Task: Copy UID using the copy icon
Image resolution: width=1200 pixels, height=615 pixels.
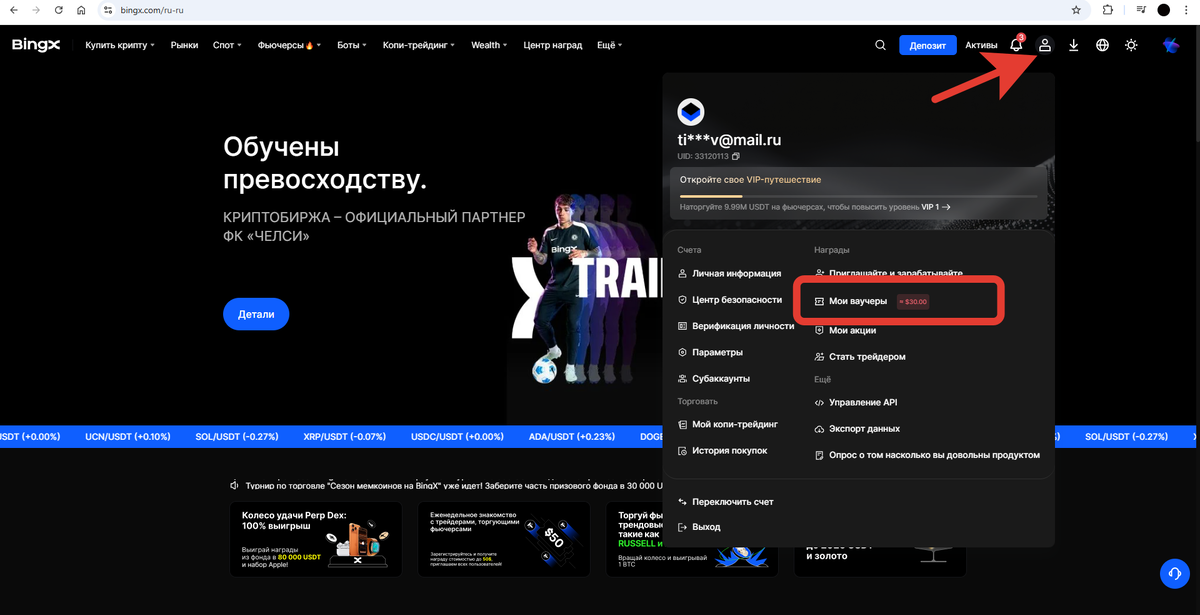Action: (x=736, y=157)
